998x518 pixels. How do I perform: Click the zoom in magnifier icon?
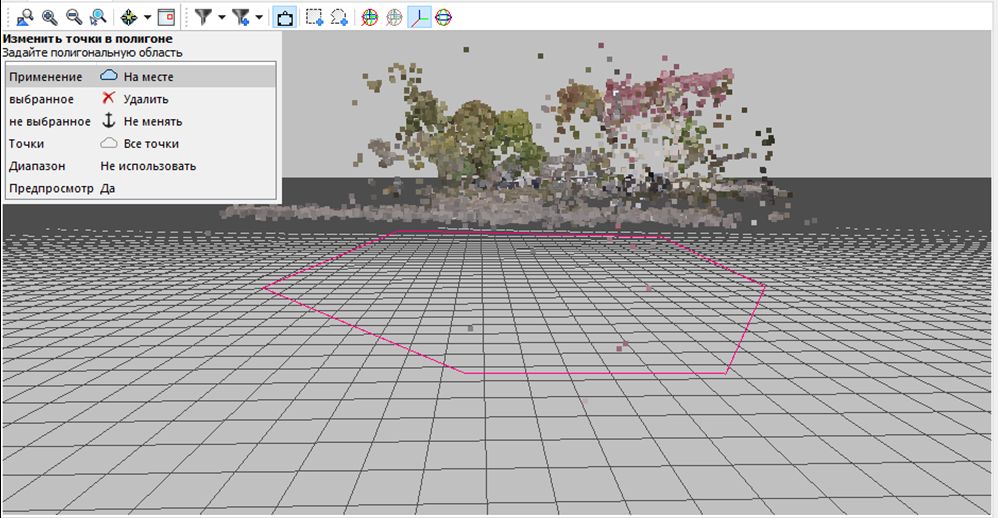pos(50,17)
